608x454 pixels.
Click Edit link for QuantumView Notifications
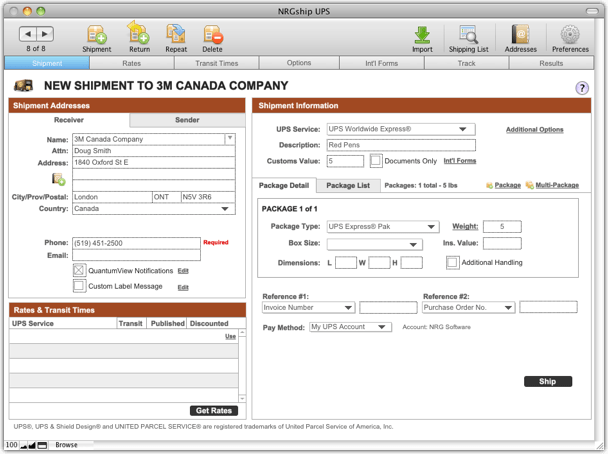tap(183, 271)
